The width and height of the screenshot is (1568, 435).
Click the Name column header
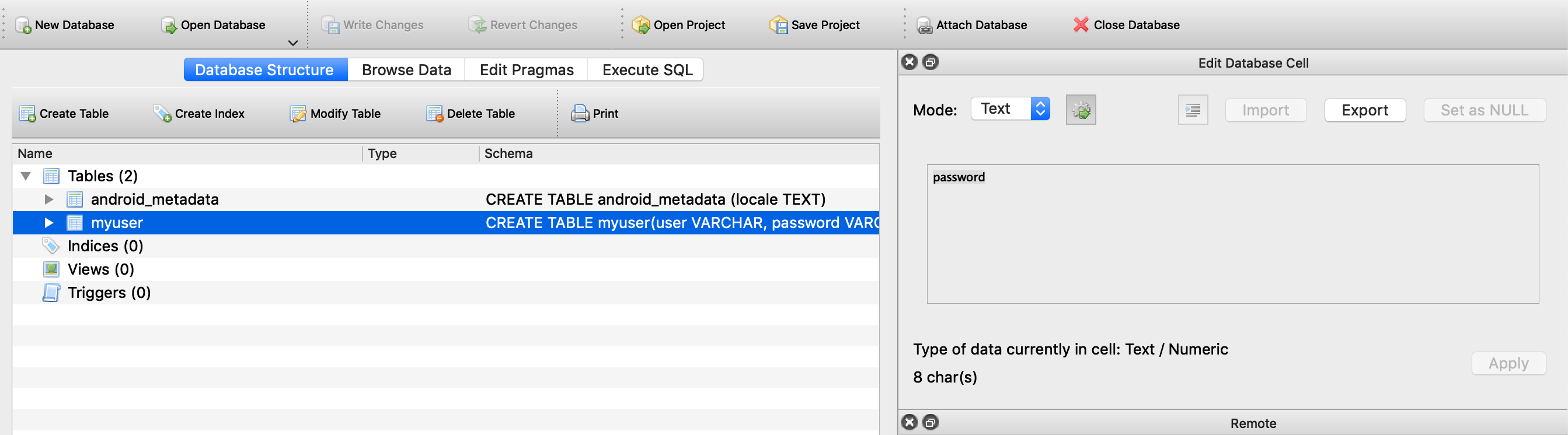(x=187, y=154)
